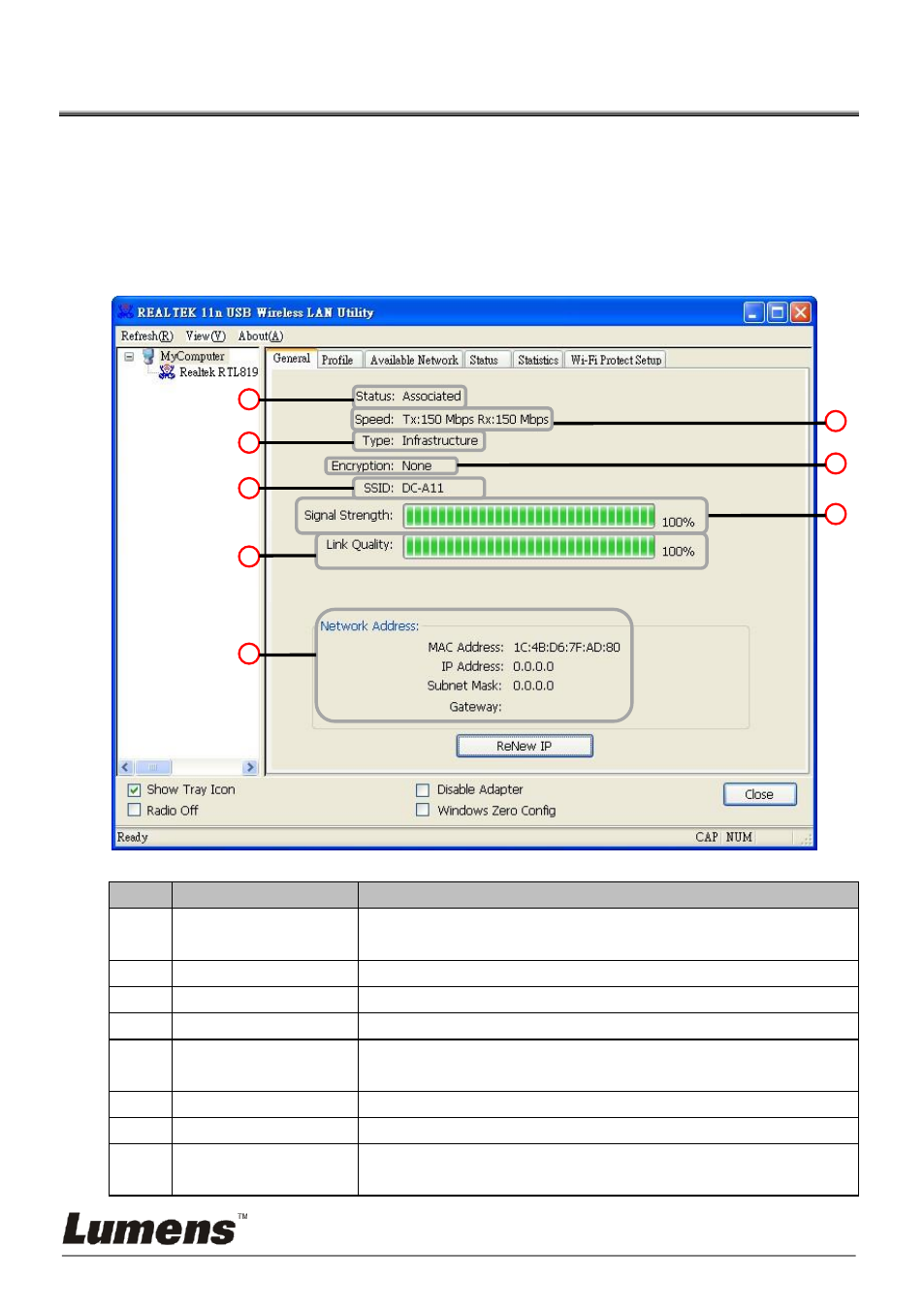Click the CAP indicator in status bar
Image resolution: width=924 pixels, height=1311 pixels.
pos(707,838)
